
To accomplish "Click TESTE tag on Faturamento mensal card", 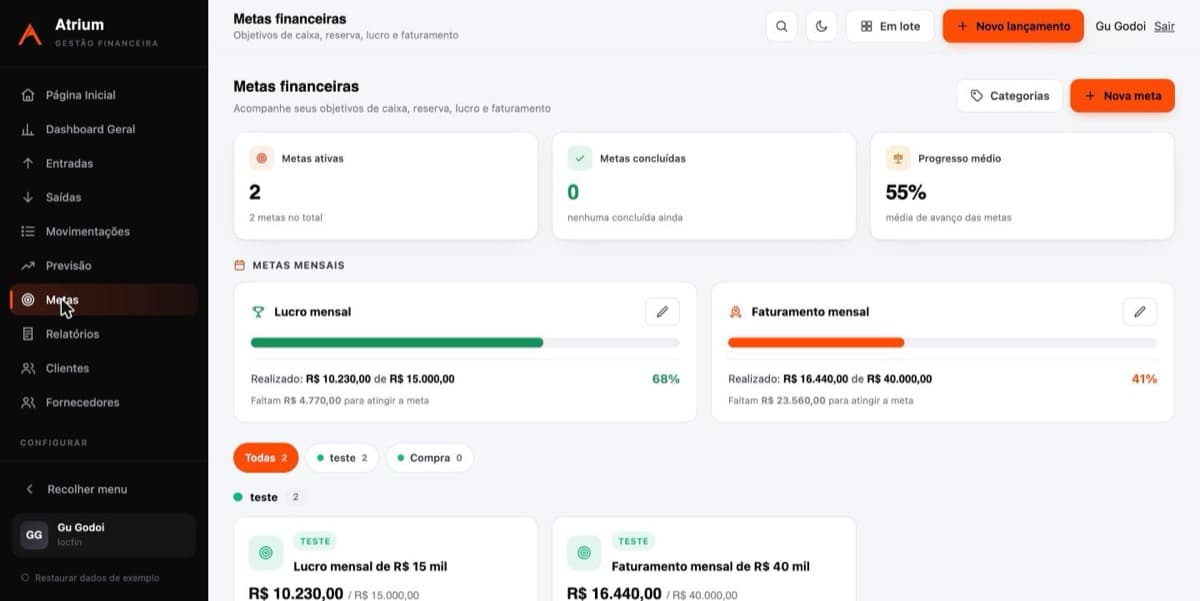I will (x=633, y=541).
